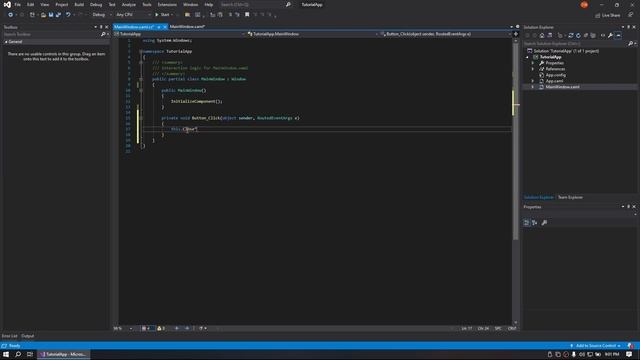The image size is (640, 360).
Task: Open the Output tab
Action: 28,336
